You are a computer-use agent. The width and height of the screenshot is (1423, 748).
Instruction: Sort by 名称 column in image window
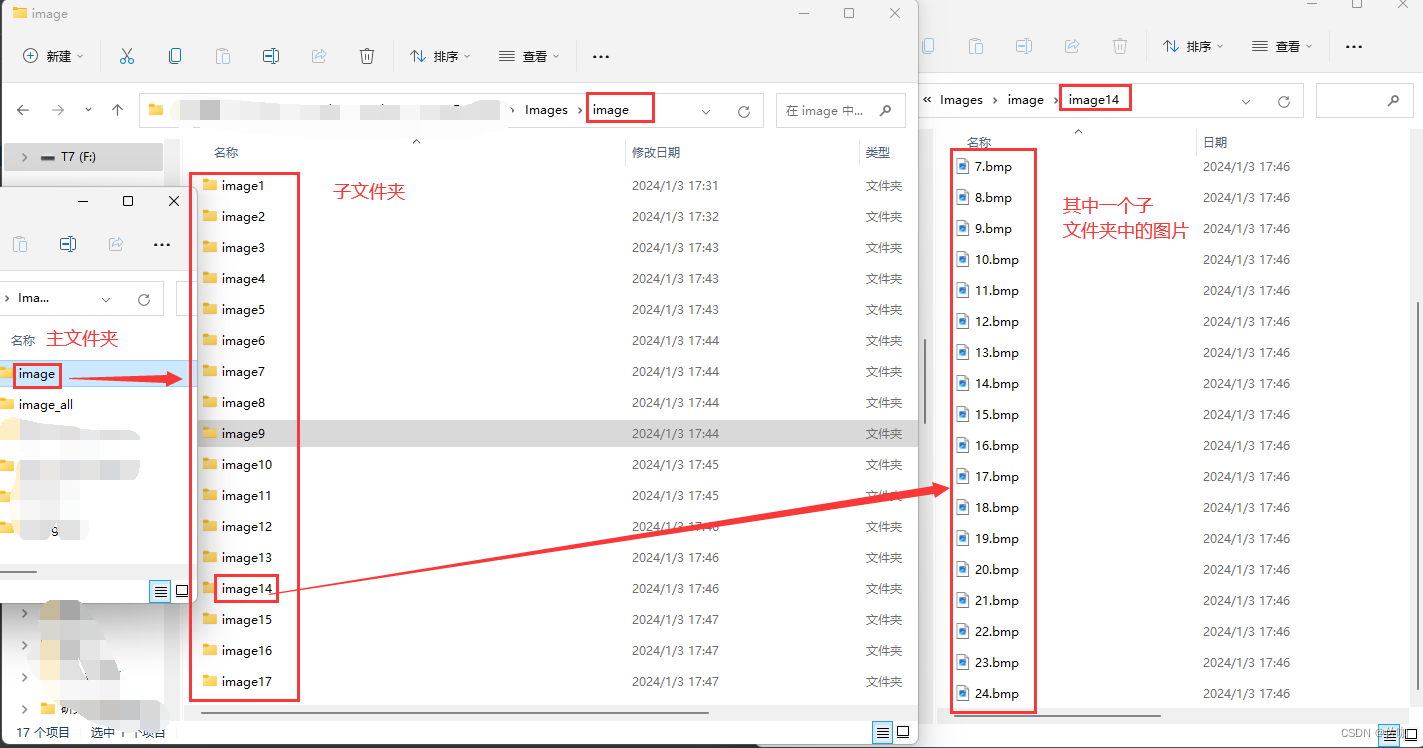[x=226, y=152]
